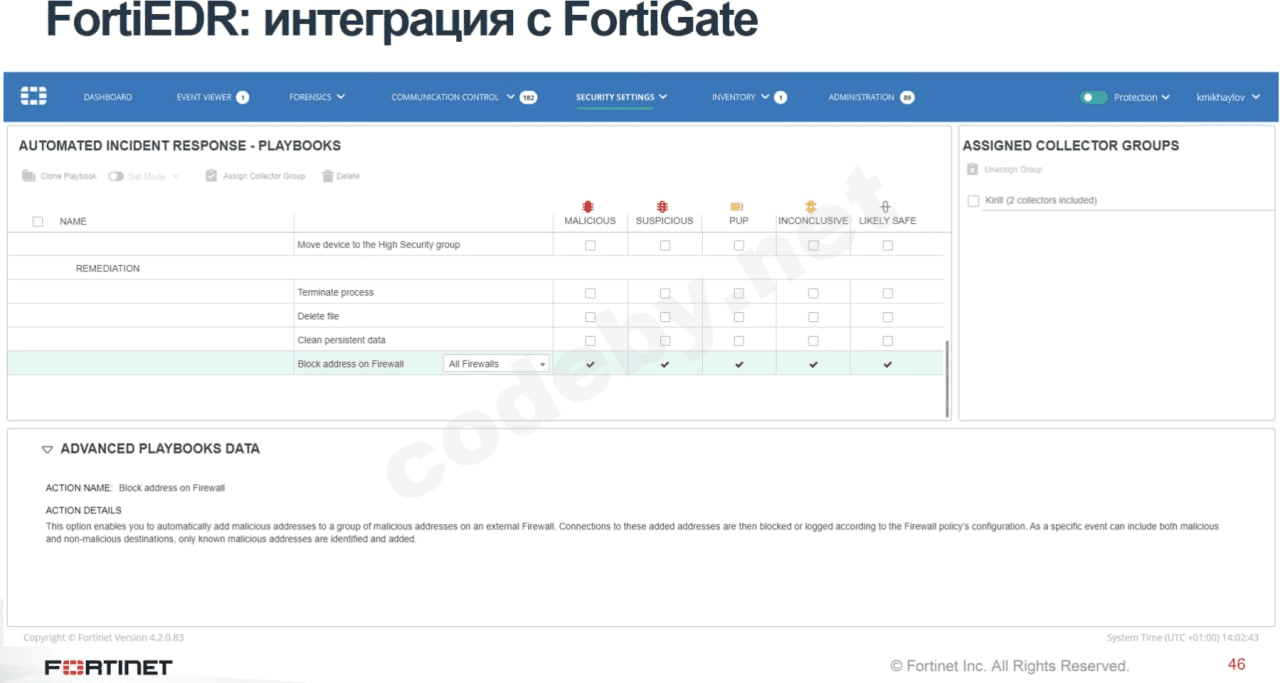Select the Block address on Firewall row
Viewport: 1280px width, 683px height.
pyautogui.click(x=475, y=364)
